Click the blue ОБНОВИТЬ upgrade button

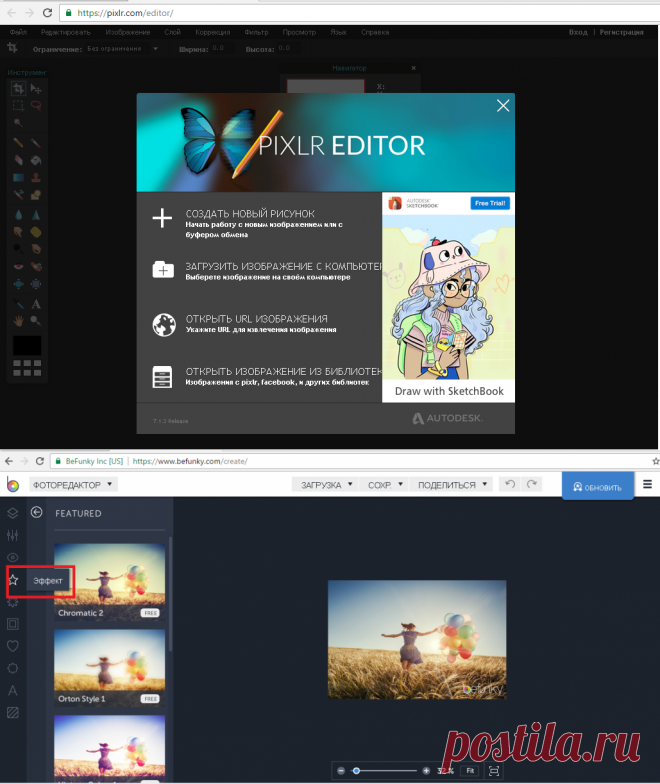tap(598, 486)
